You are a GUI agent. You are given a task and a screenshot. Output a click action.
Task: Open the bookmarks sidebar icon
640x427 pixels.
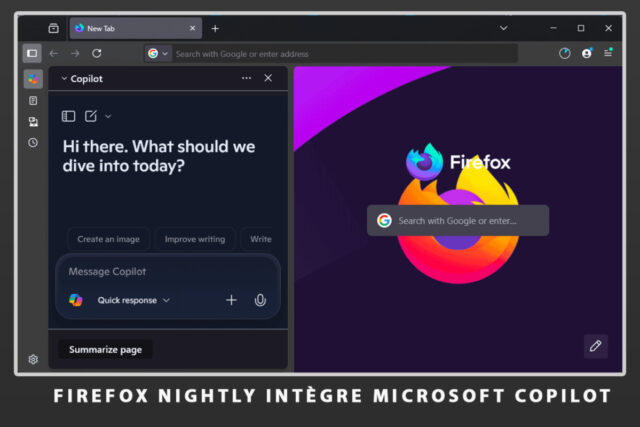click(x=33, y=100)
